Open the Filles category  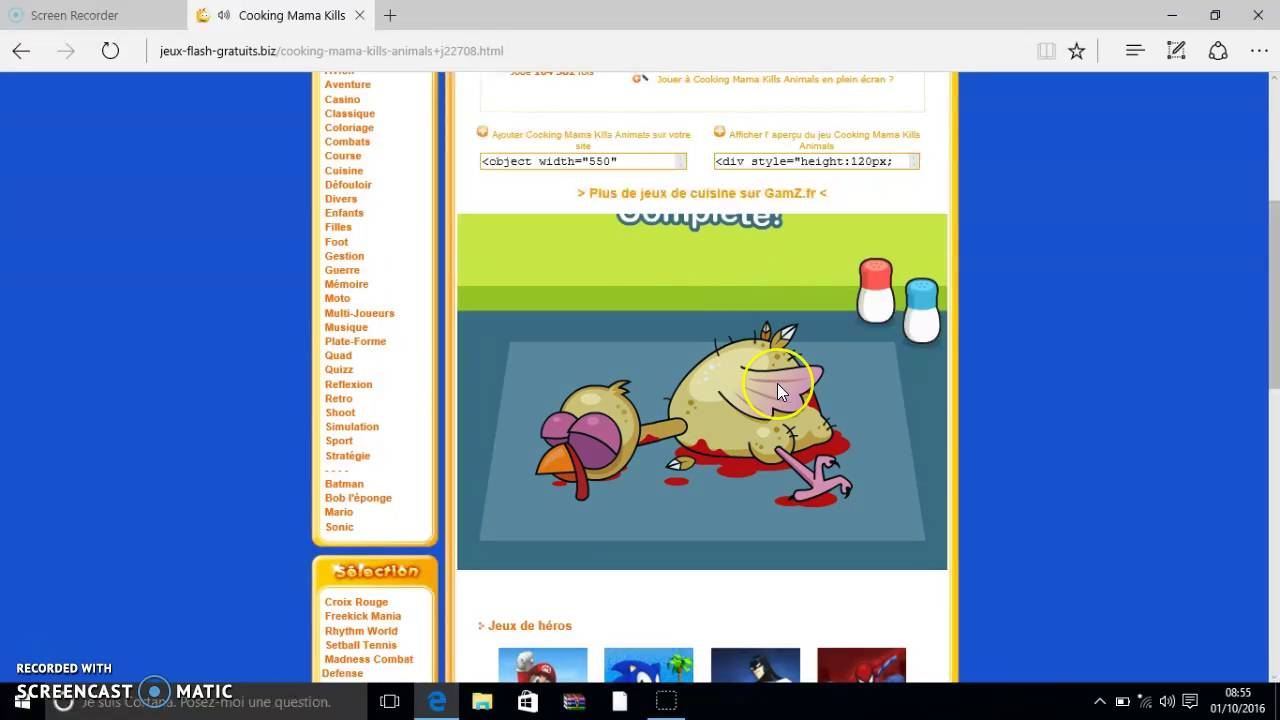[x=338, y=227]
